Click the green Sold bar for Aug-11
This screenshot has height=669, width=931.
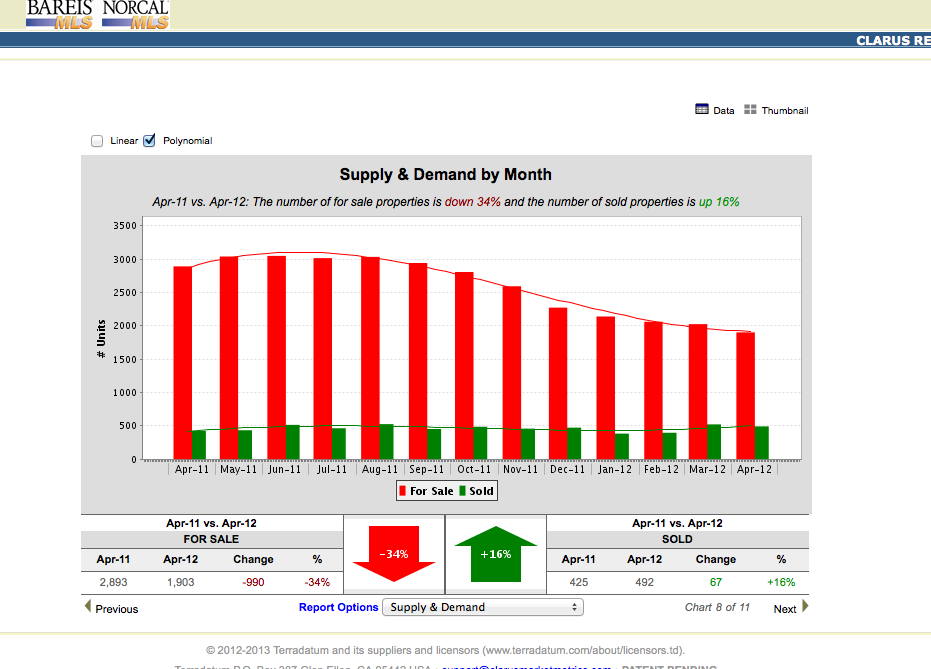(x=387, y=442)
